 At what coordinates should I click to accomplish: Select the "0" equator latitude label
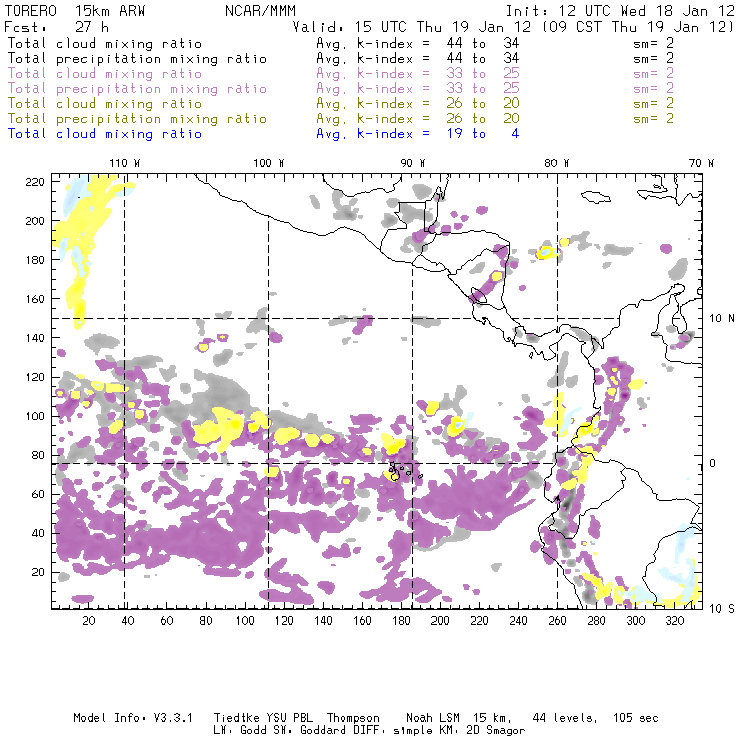(x=713, y=463)
